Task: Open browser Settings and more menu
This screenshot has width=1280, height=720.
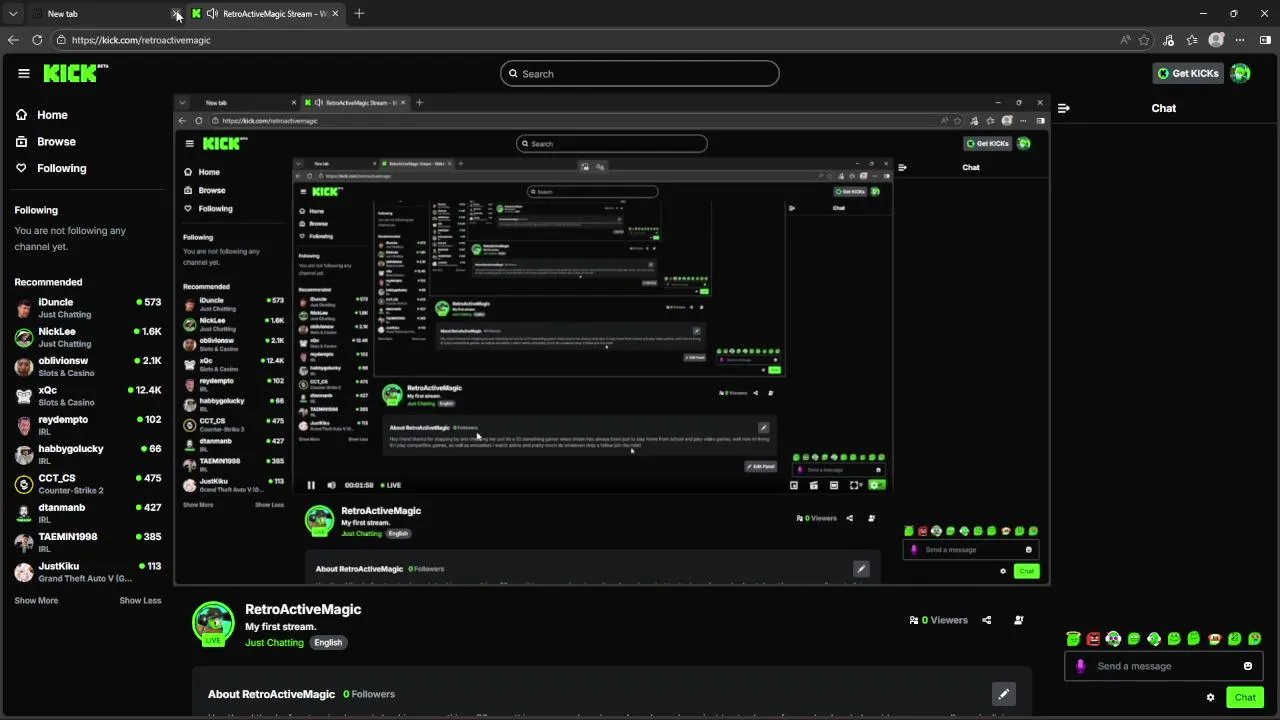Action: tap(1240, 40)
